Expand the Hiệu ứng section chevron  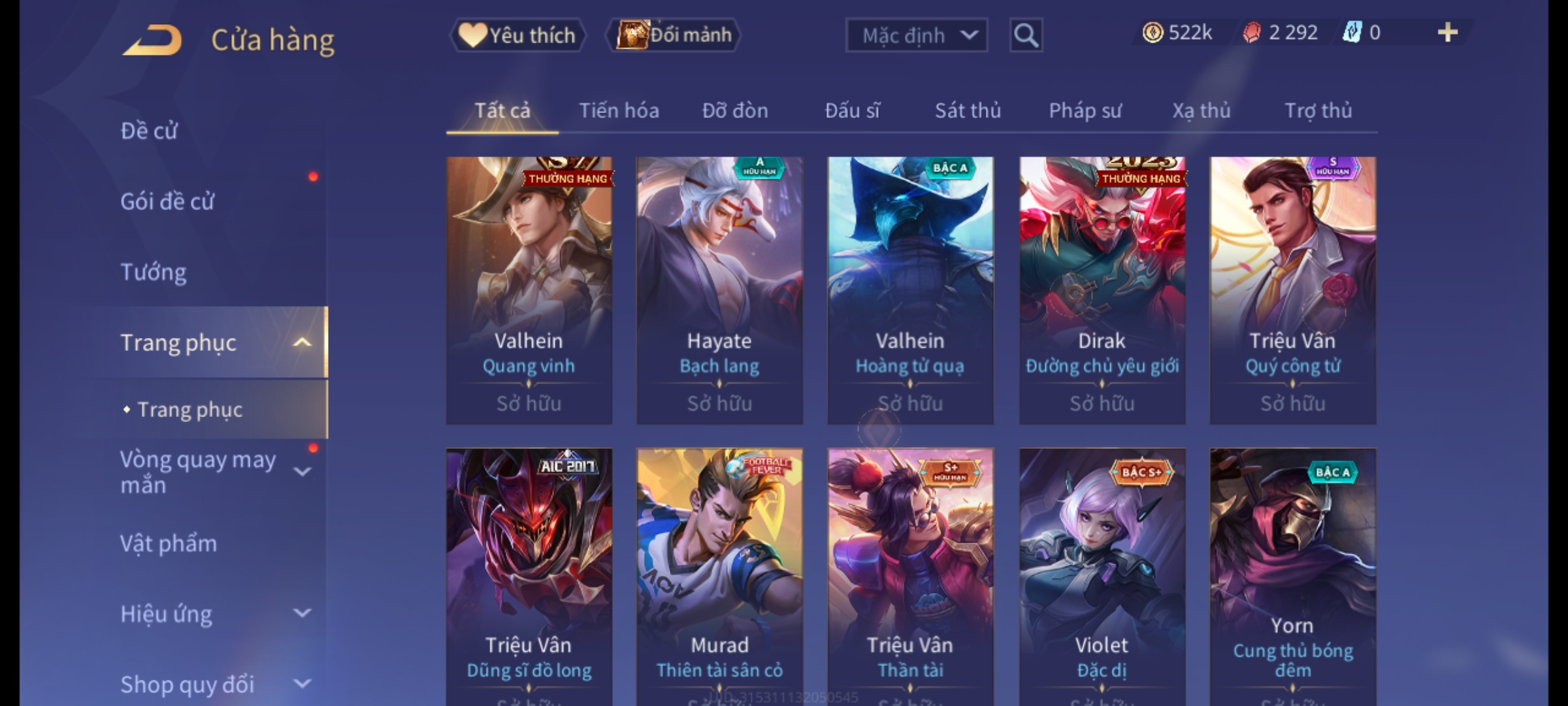302,613
